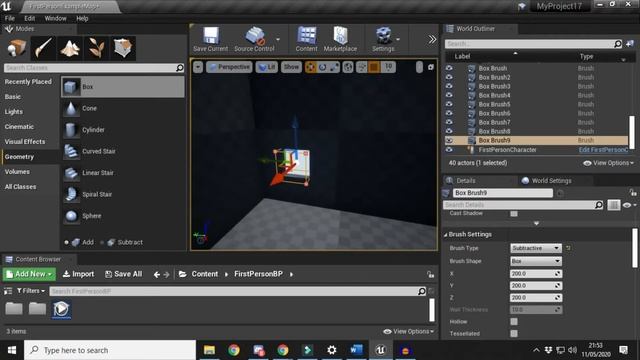Open viewport options dropdown arrow

click(x=198, y=67)
